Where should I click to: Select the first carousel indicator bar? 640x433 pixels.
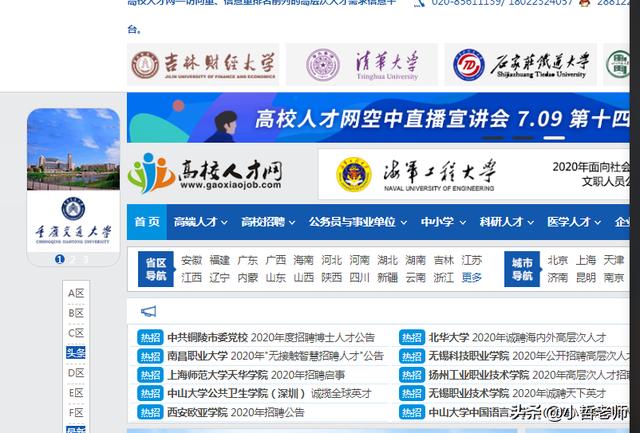click(x=493, y=138)
